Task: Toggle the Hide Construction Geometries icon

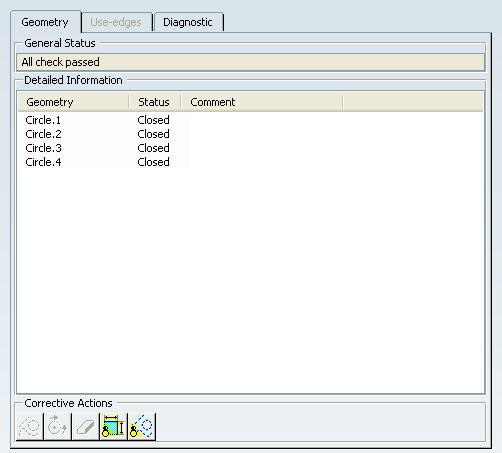Action: click(x=142, y=427)
